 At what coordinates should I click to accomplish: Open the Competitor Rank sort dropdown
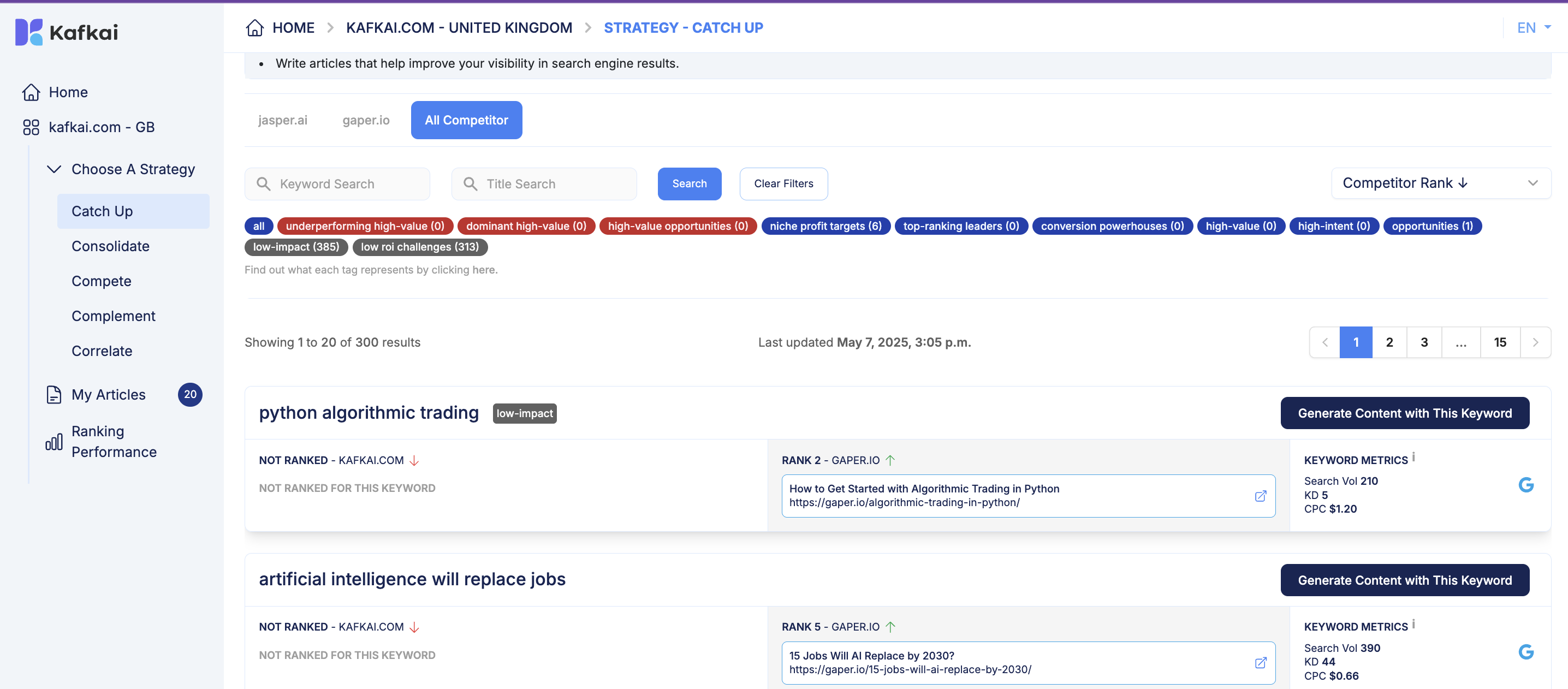pyautogui.click(x=1440, y=183)
